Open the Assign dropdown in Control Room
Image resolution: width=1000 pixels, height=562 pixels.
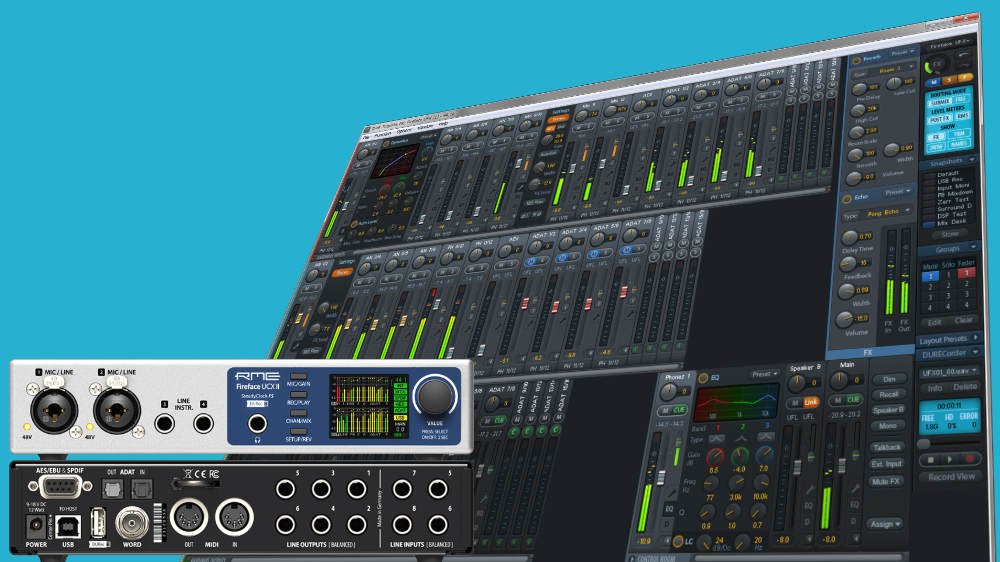click(885, 524)
